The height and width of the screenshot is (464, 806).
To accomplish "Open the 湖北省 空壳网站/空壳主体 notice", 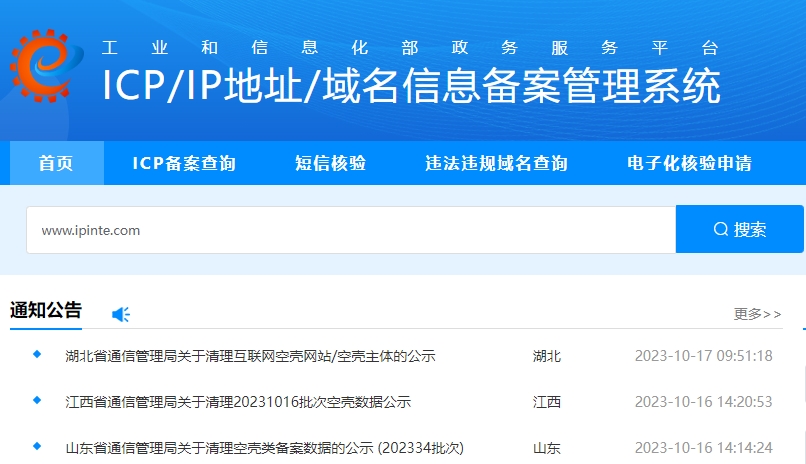I will click(x=250, y=356).
